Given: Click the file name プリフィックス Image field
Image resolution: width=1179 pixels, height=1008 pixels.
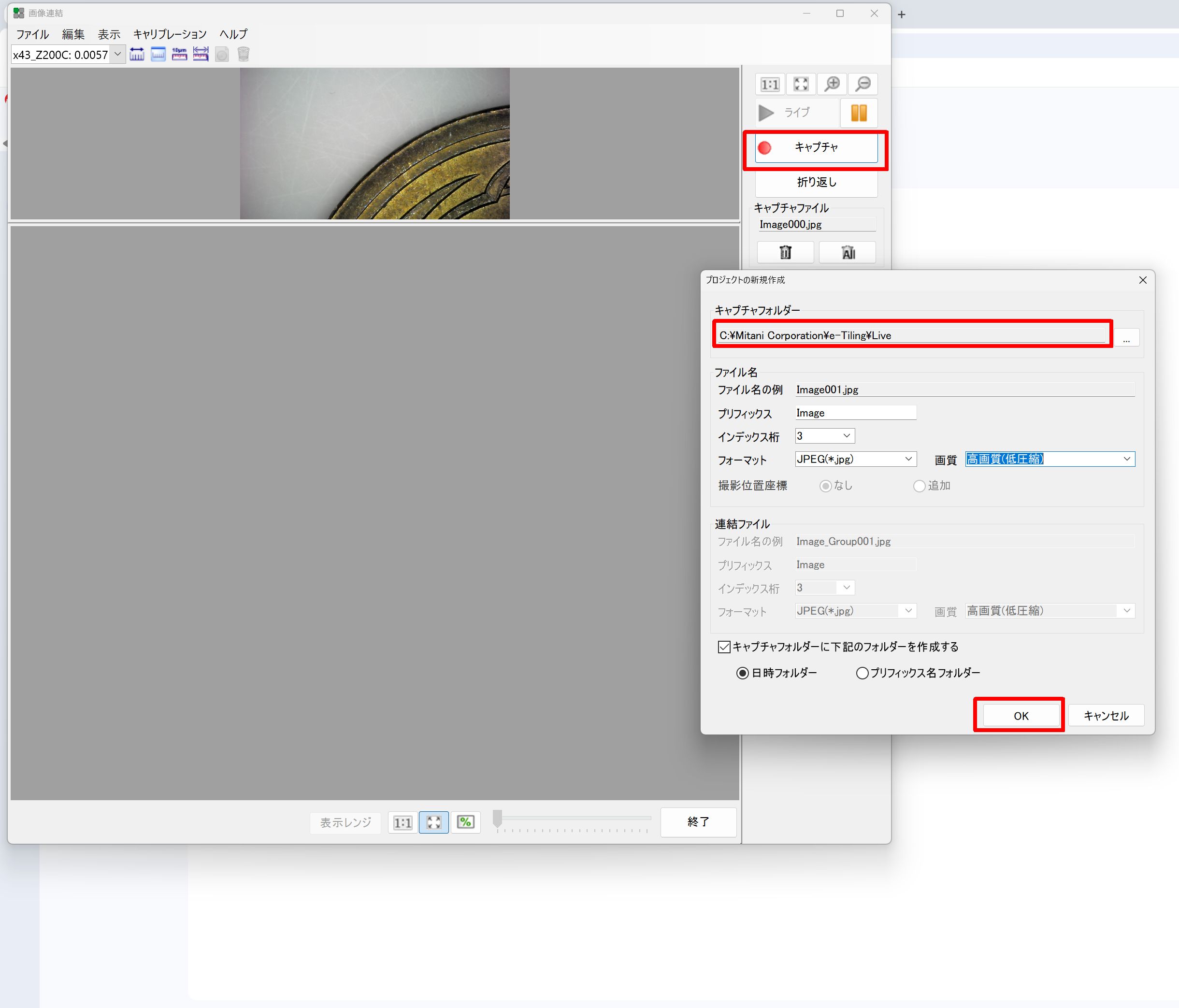Looking at the screenshot, I should (x=855, y=413).
